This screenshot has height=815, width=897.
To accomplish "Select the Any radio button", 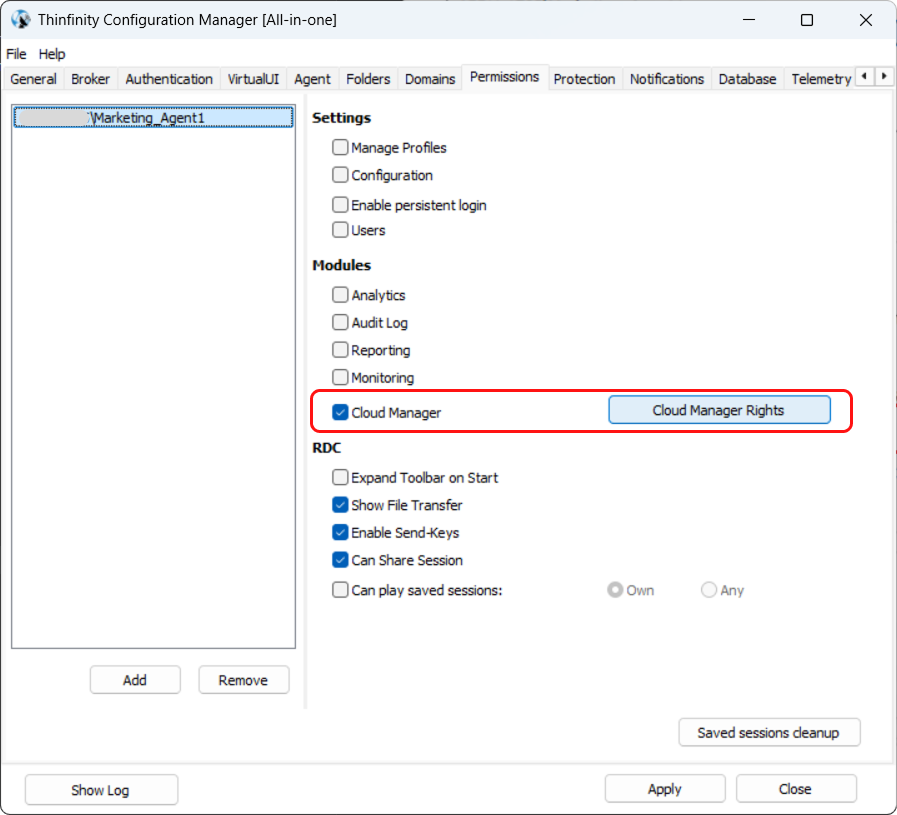I will [709, 590].
